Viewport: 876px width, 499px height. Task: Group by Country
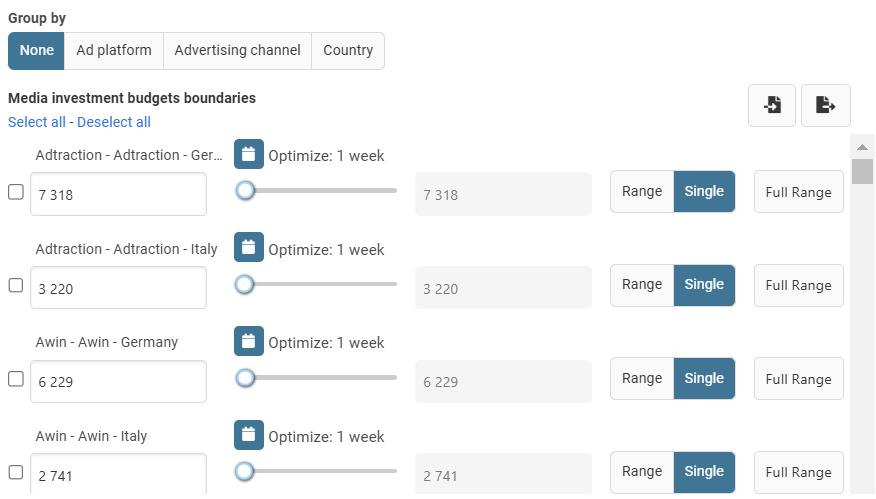click(x=348, y=50)
